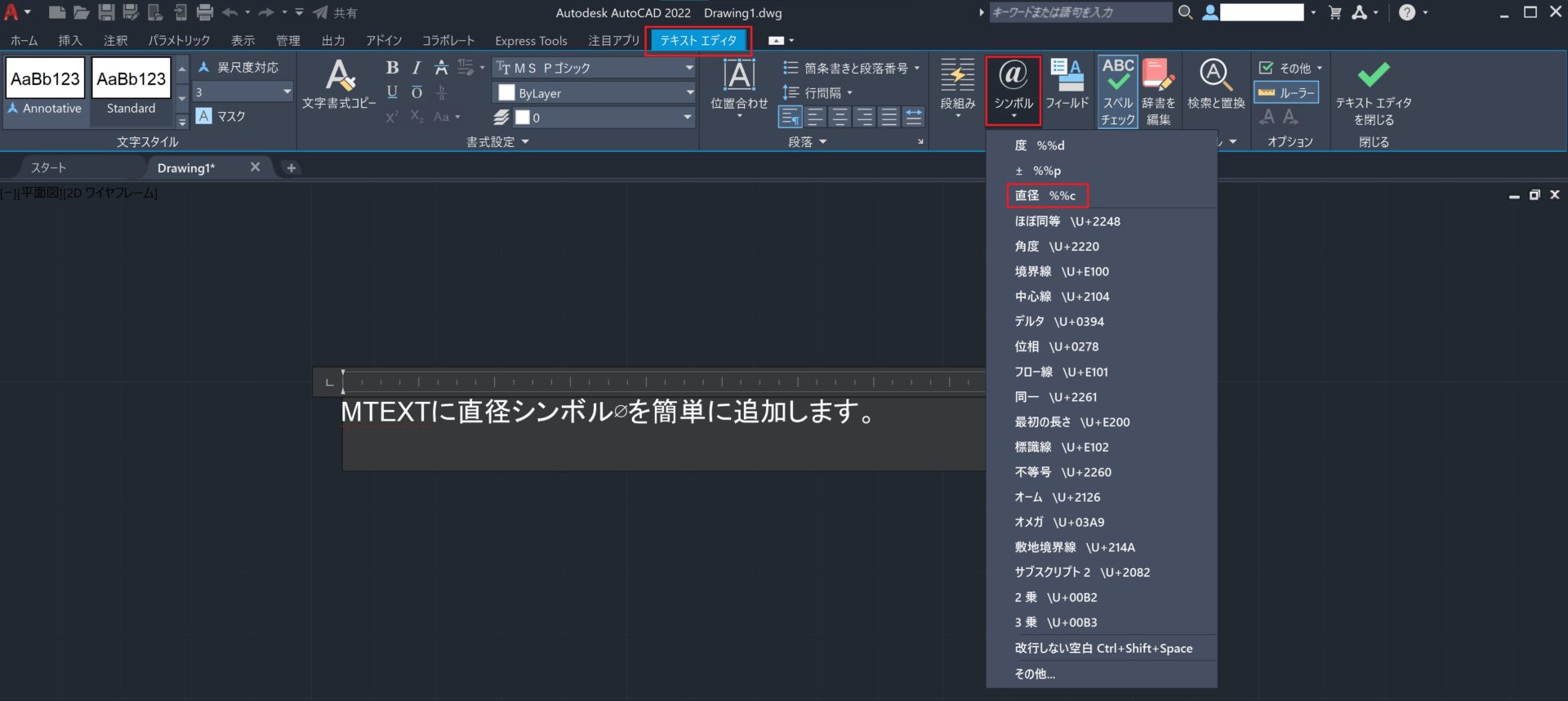Click the シンボル symbol button
The height and width of the screenshot is (701, 1568).
tap(1013, 90)
